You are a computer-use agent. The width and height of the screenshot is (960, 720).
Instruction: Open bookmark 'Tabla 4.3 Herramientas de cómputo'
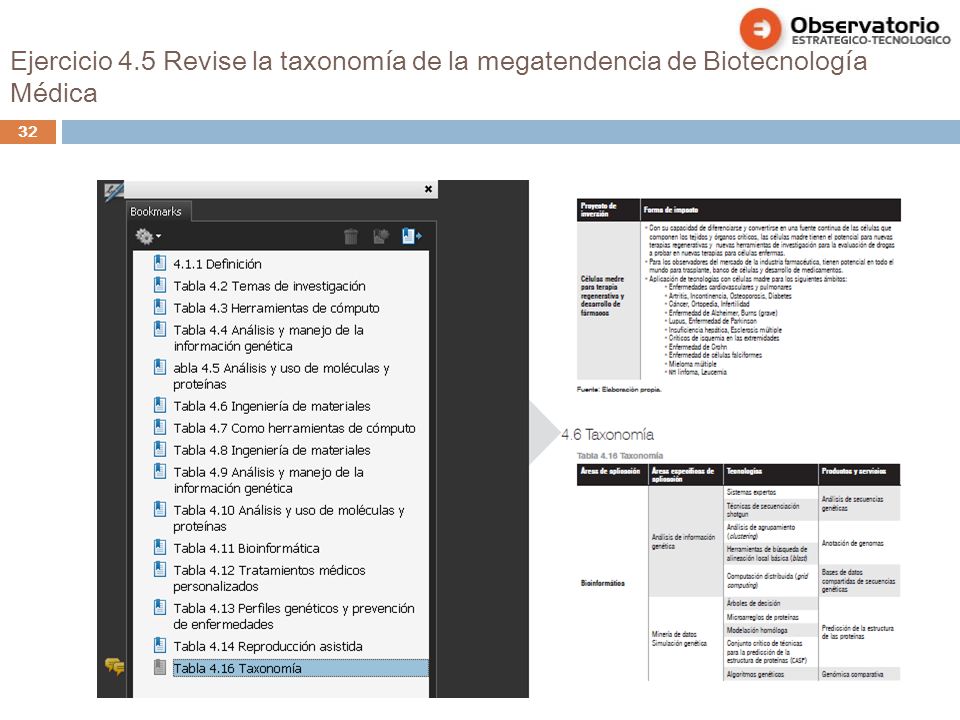276,308
